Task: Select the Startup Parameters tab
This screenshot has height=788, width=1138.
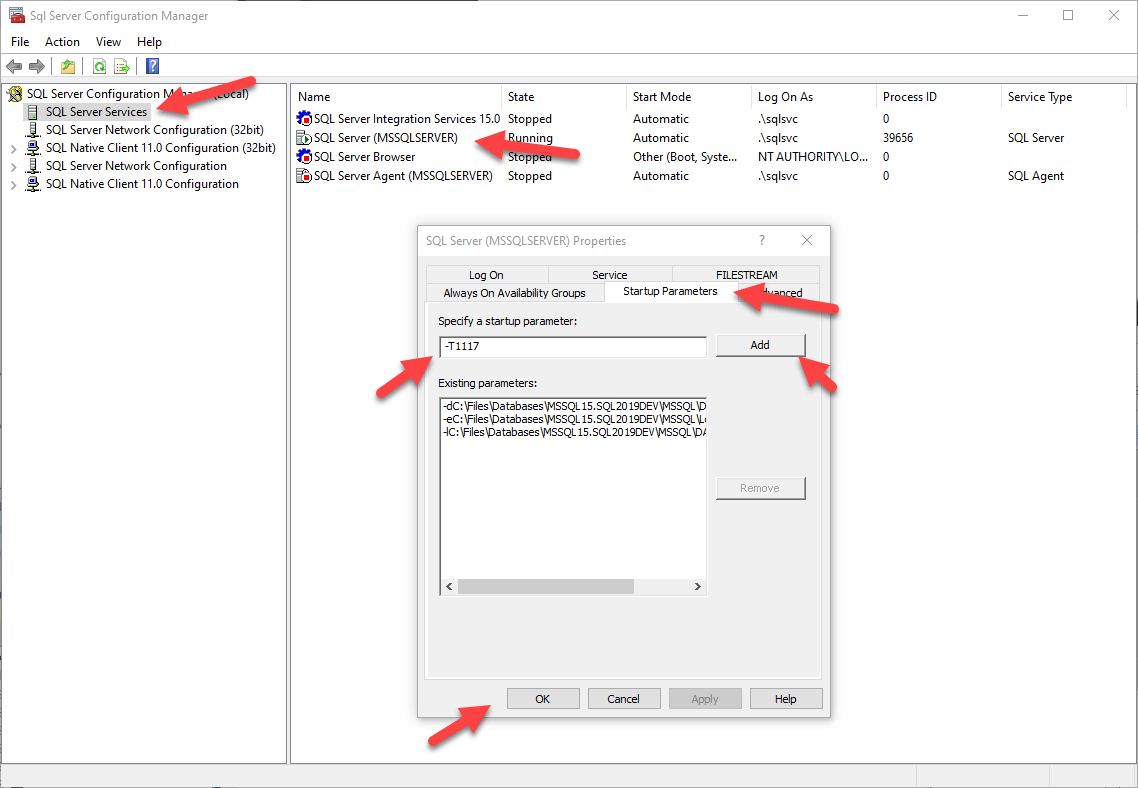Action: tap(671, 292)
